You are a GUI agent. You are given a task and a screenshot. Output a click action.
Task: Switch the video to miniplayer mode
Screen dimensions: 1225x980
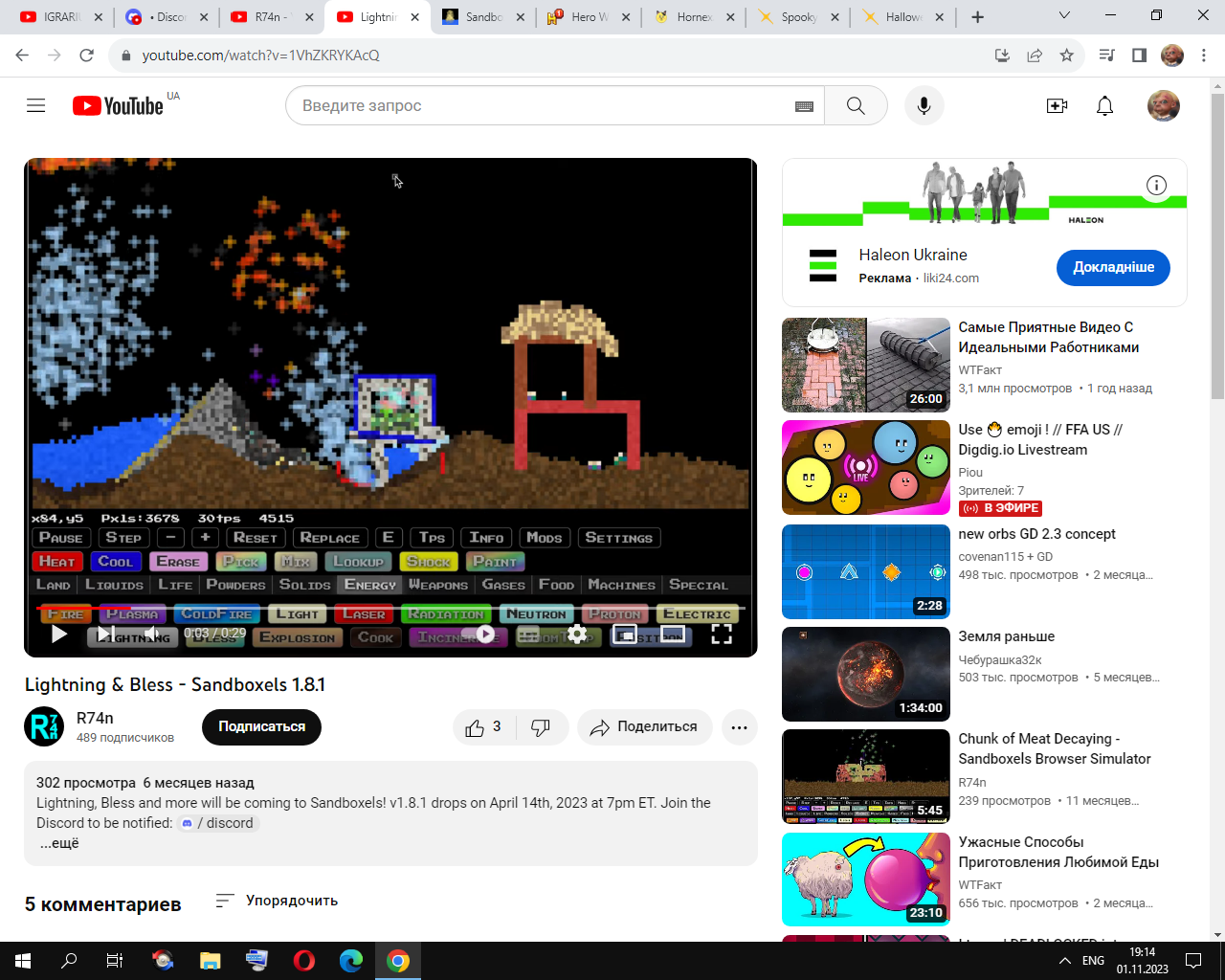click(x=625, y=634)
